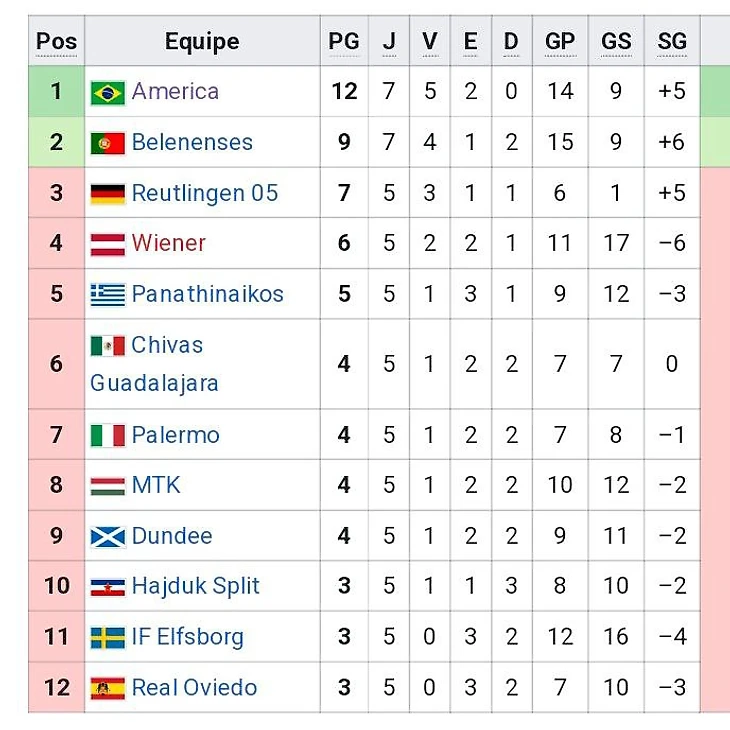
Task: Open the America team link
Action: click(175, 92)
